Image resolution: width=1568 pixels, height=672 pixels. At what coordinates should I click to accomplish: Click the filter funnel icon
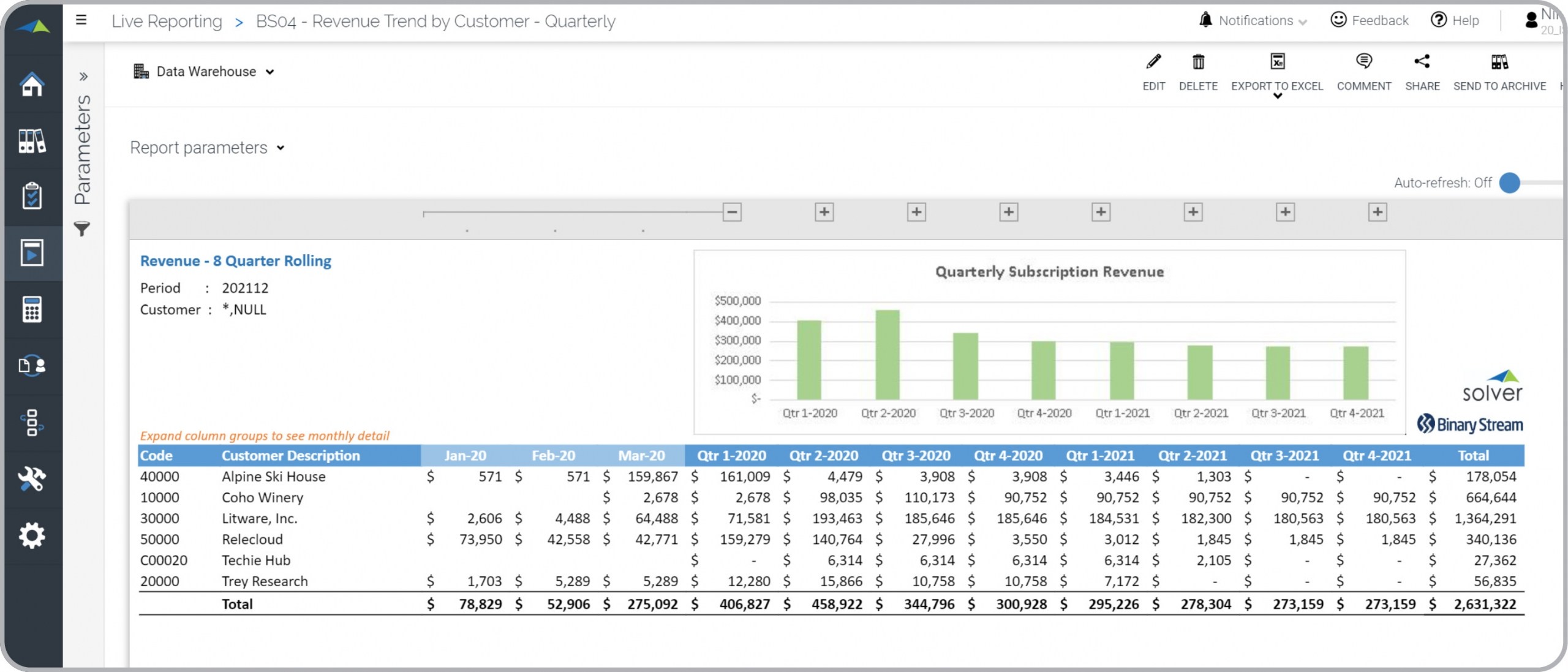click(x=82, y=229)
